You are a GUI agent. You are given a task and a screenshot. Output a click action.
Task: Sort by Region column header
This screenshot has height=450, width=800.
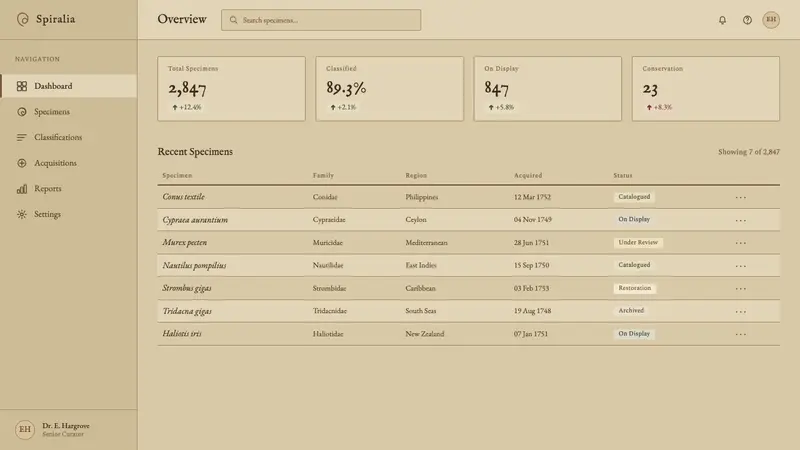416,176
